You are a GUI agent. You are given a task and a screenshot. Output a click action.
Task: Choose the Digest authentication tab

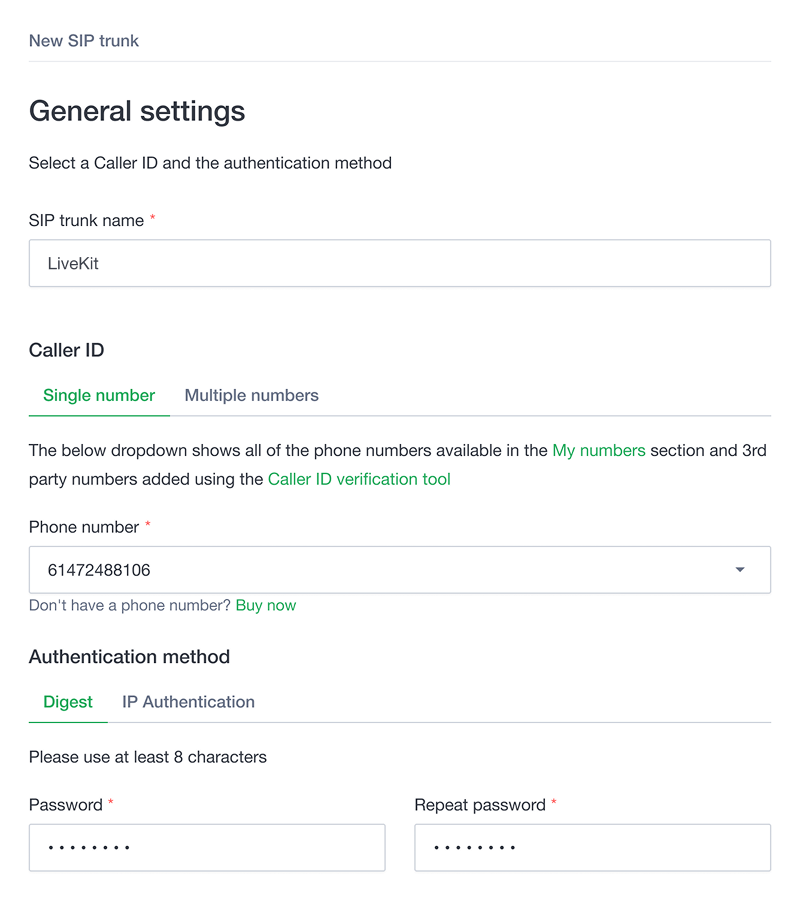point(68,702)
